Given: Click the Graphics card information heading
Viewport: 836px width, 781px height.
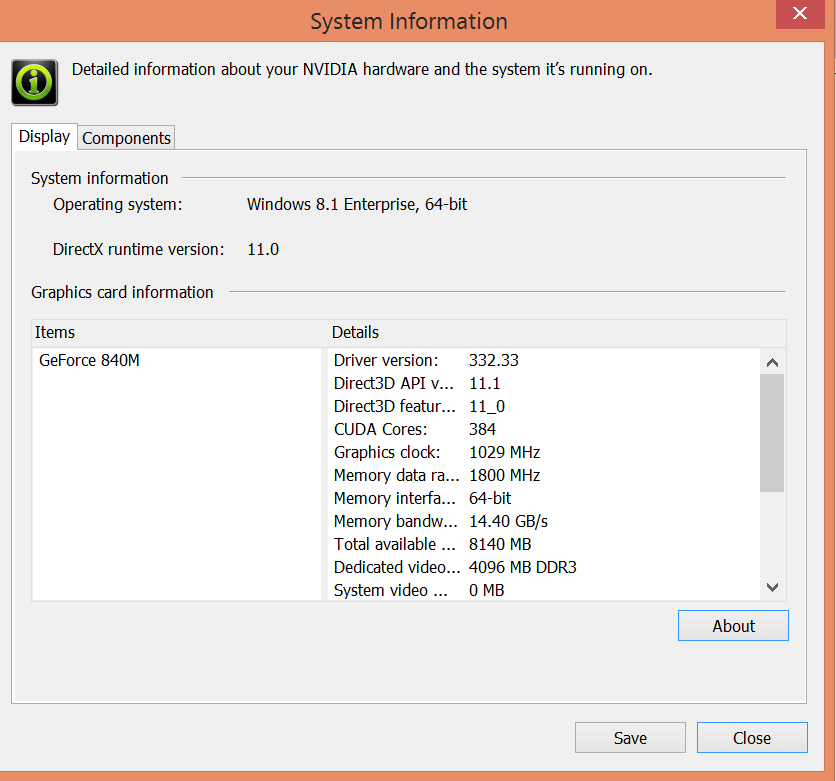Looking at the screenshot, I should 122,292.
